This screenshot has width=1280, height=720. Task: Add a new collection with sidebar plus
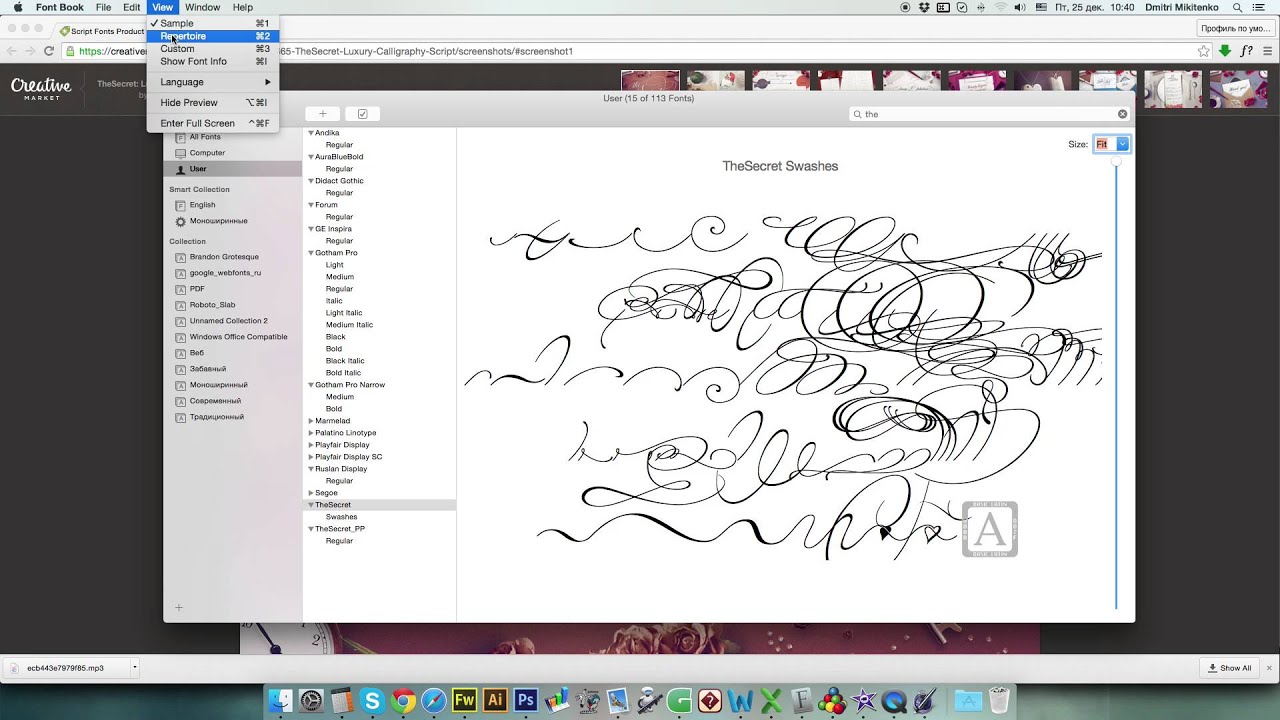(179, 607)
